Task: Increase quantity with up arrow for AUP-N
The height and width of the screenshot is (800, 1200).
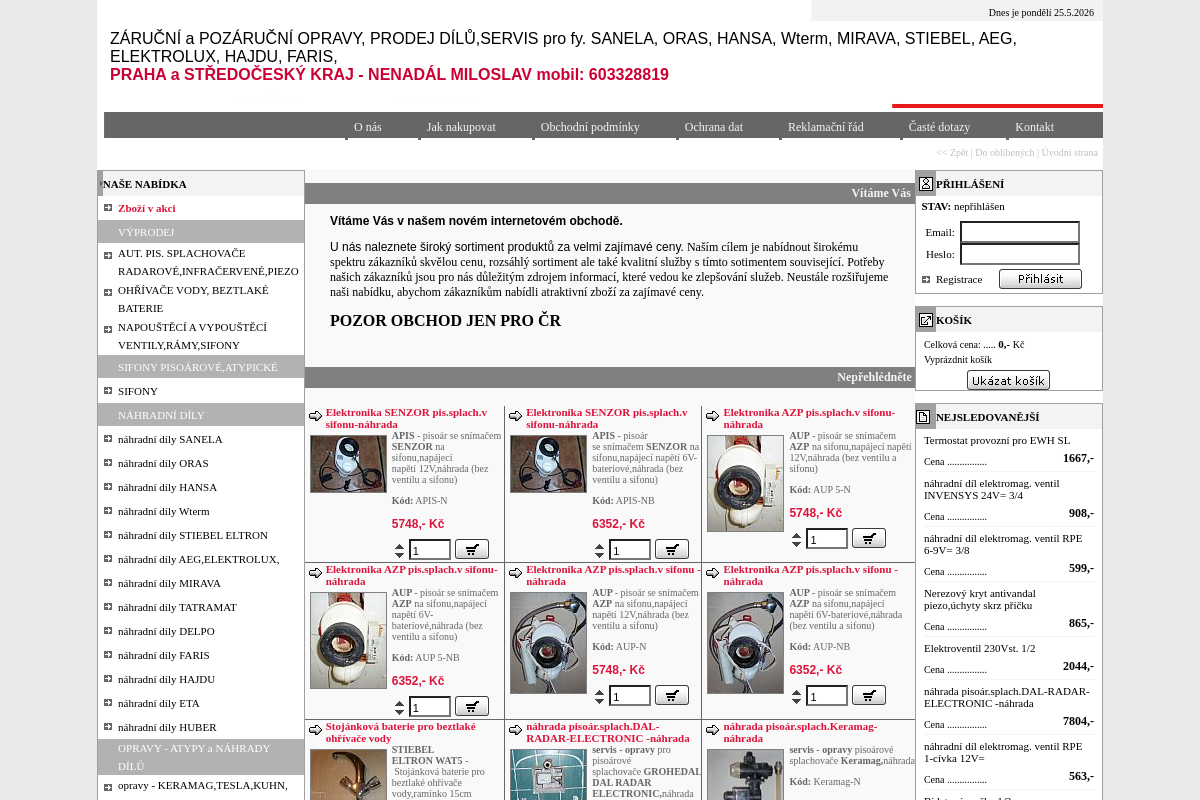Action: coord(600,692)
